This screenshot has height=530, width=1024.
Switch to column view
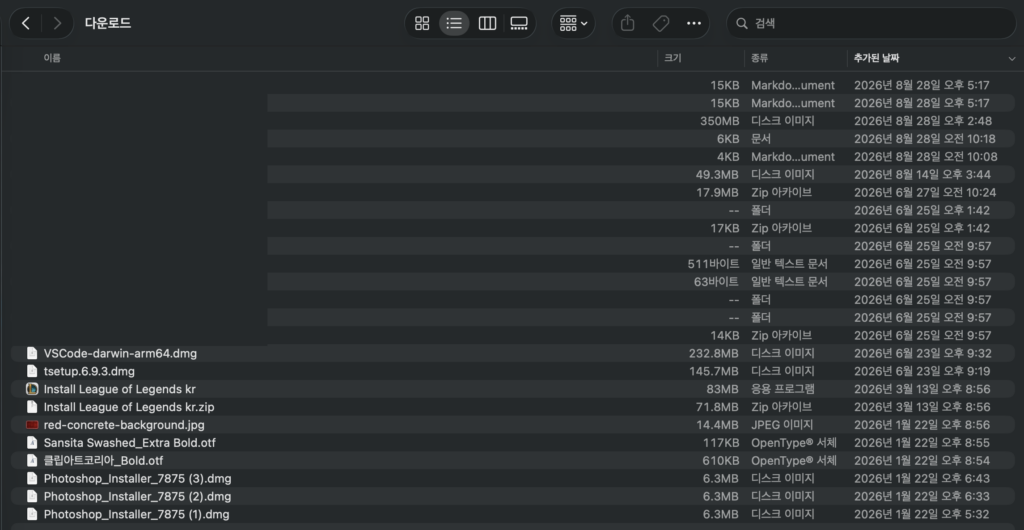(x=487, y=23)
